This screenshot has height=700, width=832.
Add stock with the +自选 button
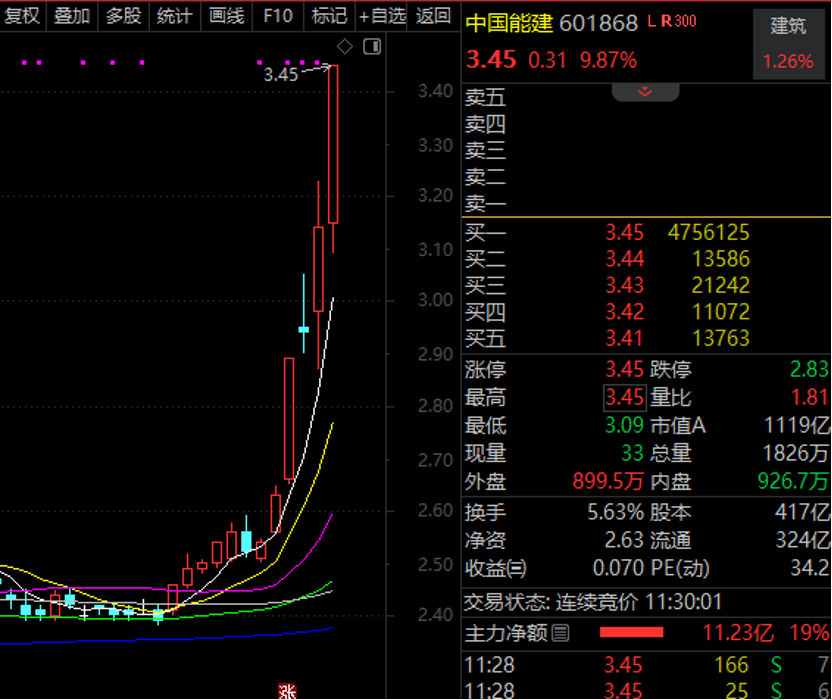[383, 15]
